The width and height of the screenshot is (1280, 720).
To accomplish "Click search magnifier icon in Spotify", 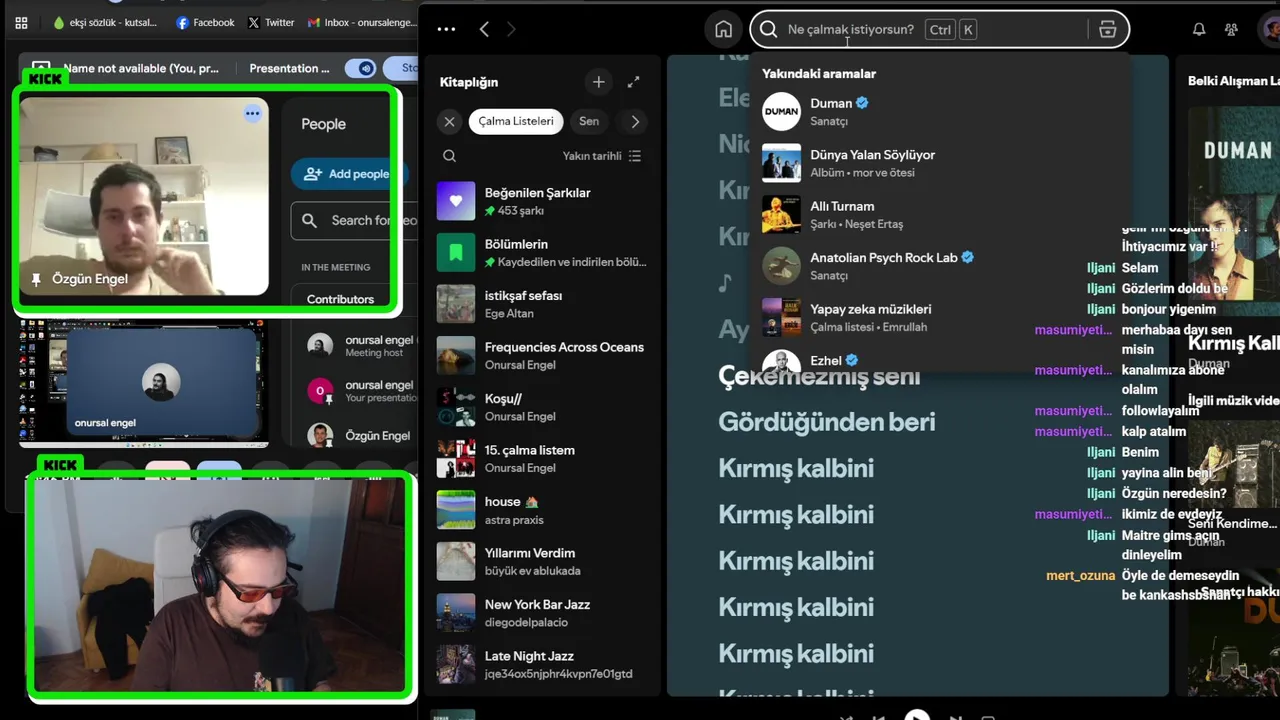I will tap(768, 29).
